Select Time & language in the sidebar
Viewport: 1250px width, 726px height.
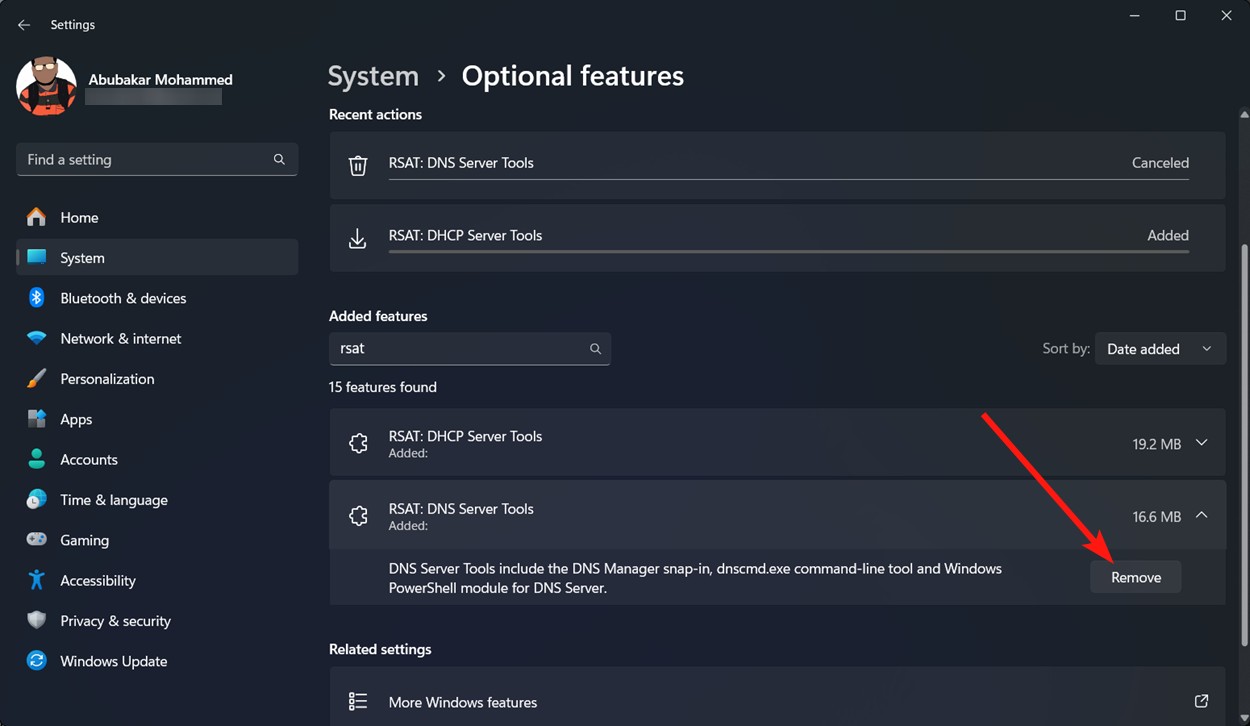tap(113, 500)
